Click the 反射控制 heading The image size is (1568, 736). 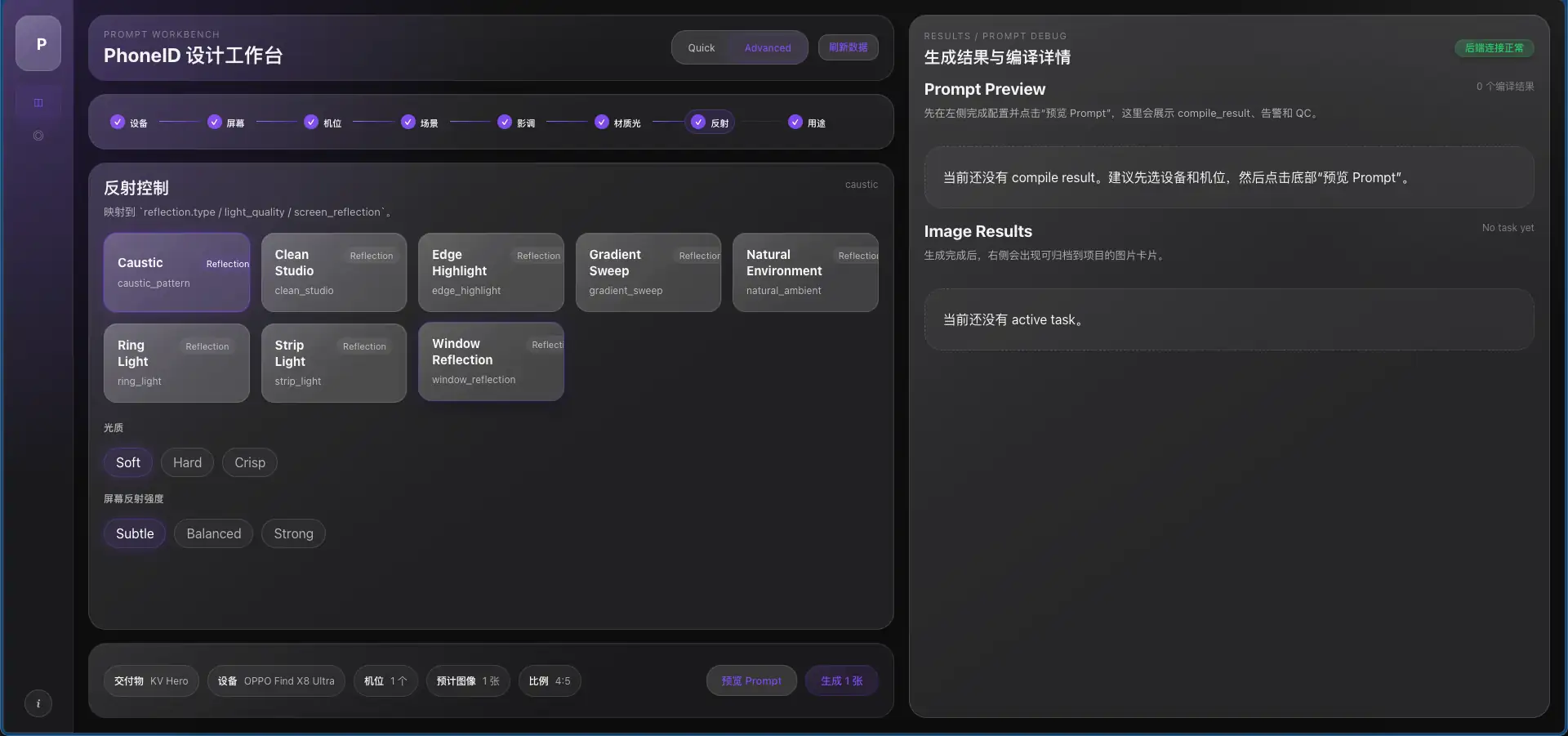136,188
